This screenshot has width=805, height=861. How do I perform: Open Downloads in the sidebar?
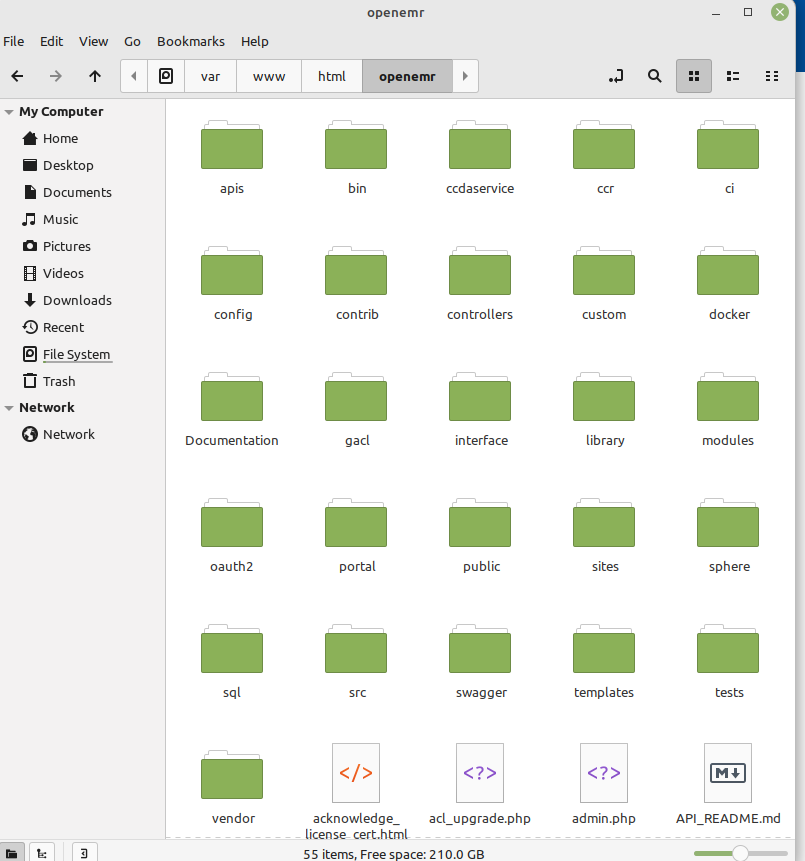[x=83, y=300]
